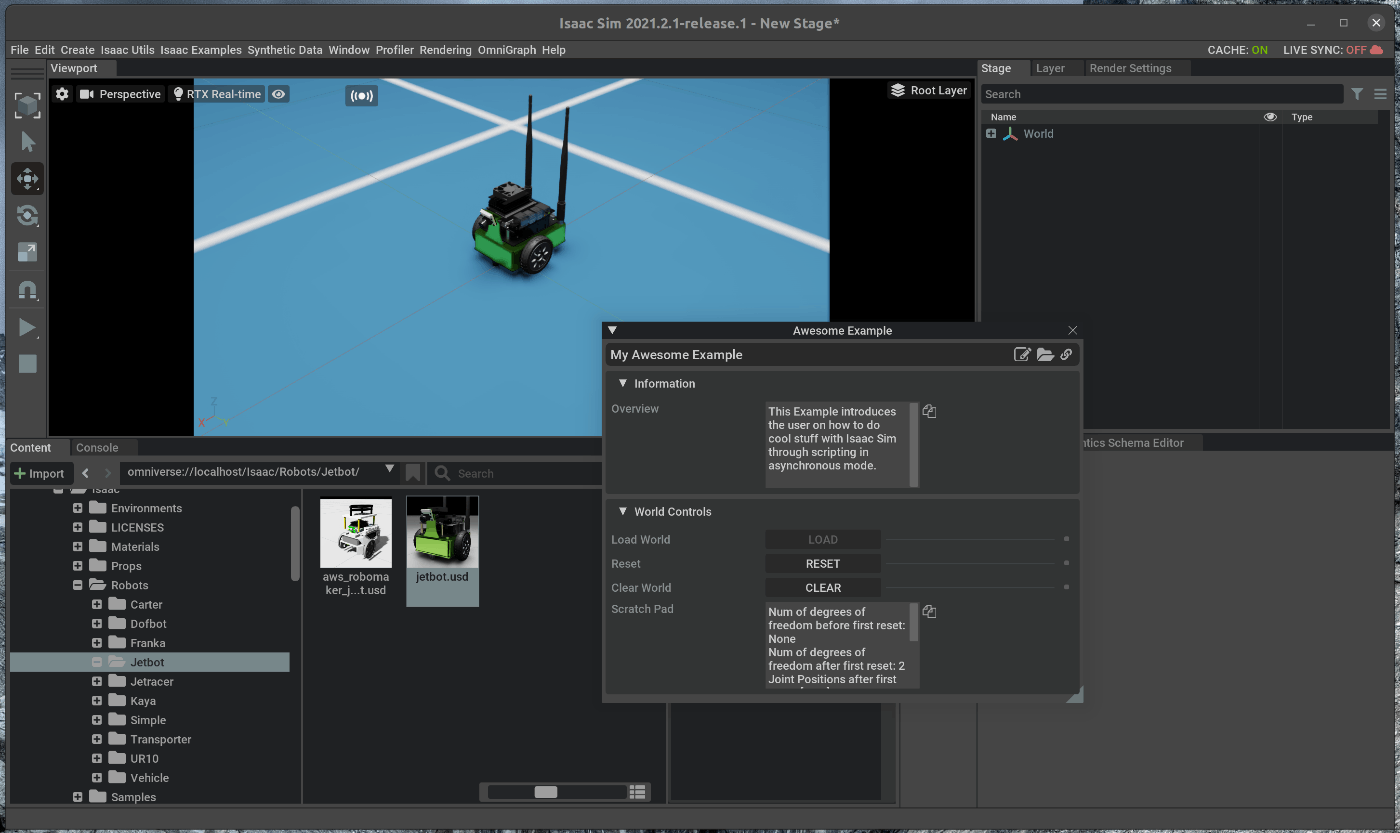This screenshot has width=1400, height=833.
Task: Open the Isaac Examples menu
Action: (201, 50)
